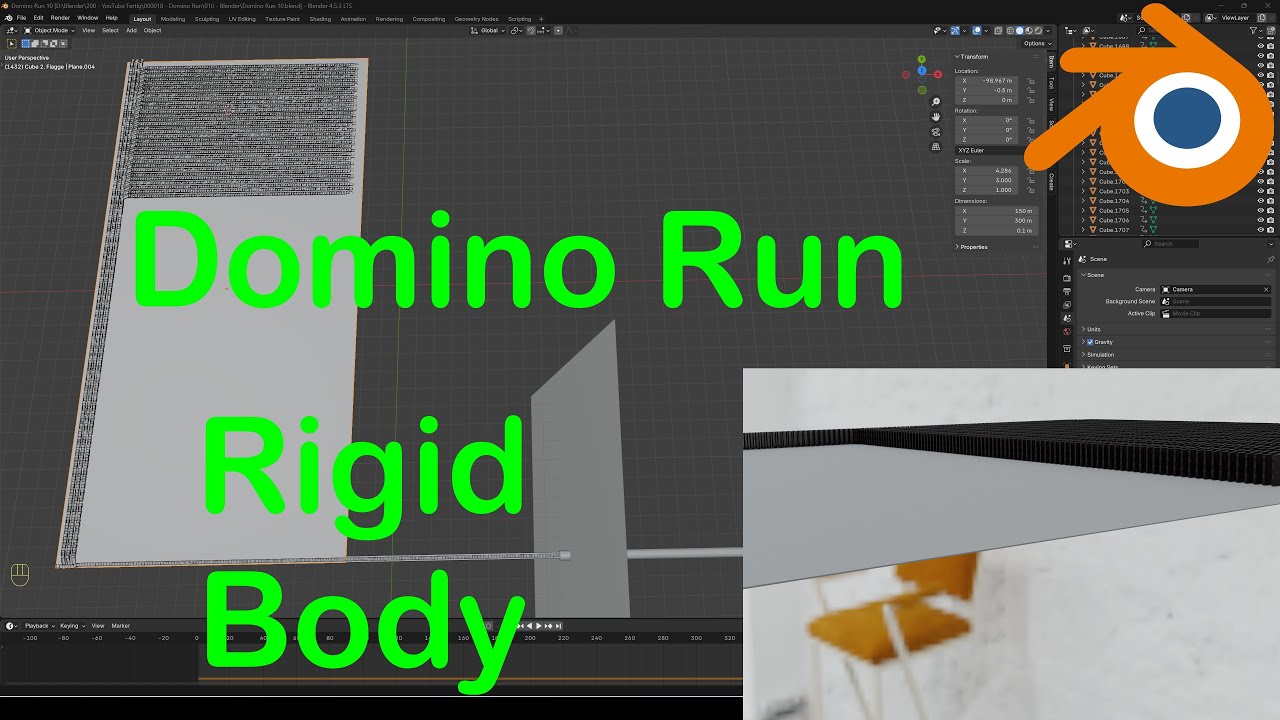Viewport: 1280px width, 720px height.
Task: Open the Render properties tab icon
Action: (1067, 277)
